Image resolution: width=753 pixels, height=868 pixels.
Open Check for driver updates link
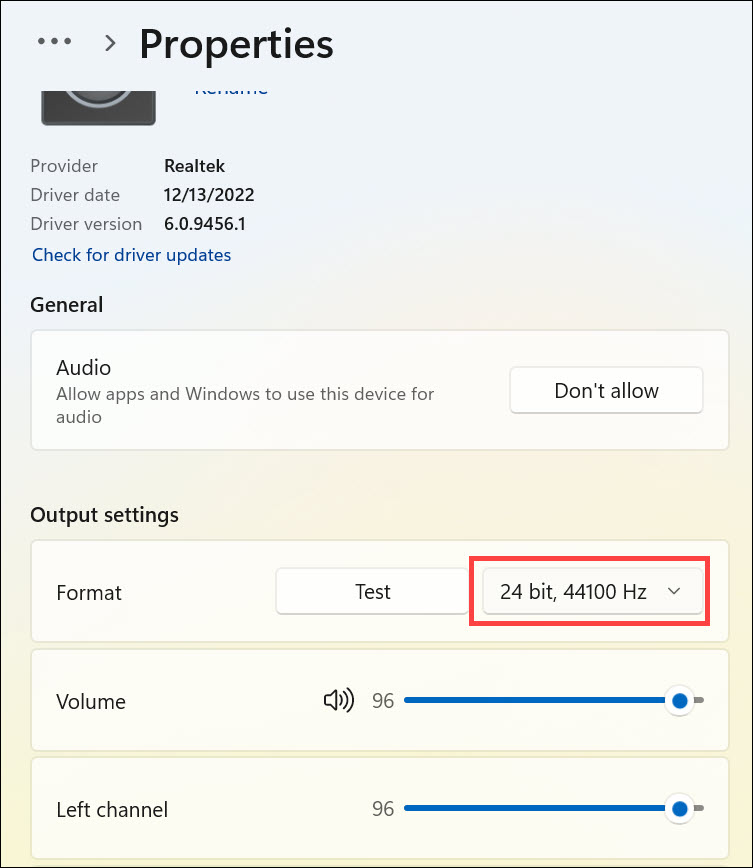pos(131,255)
